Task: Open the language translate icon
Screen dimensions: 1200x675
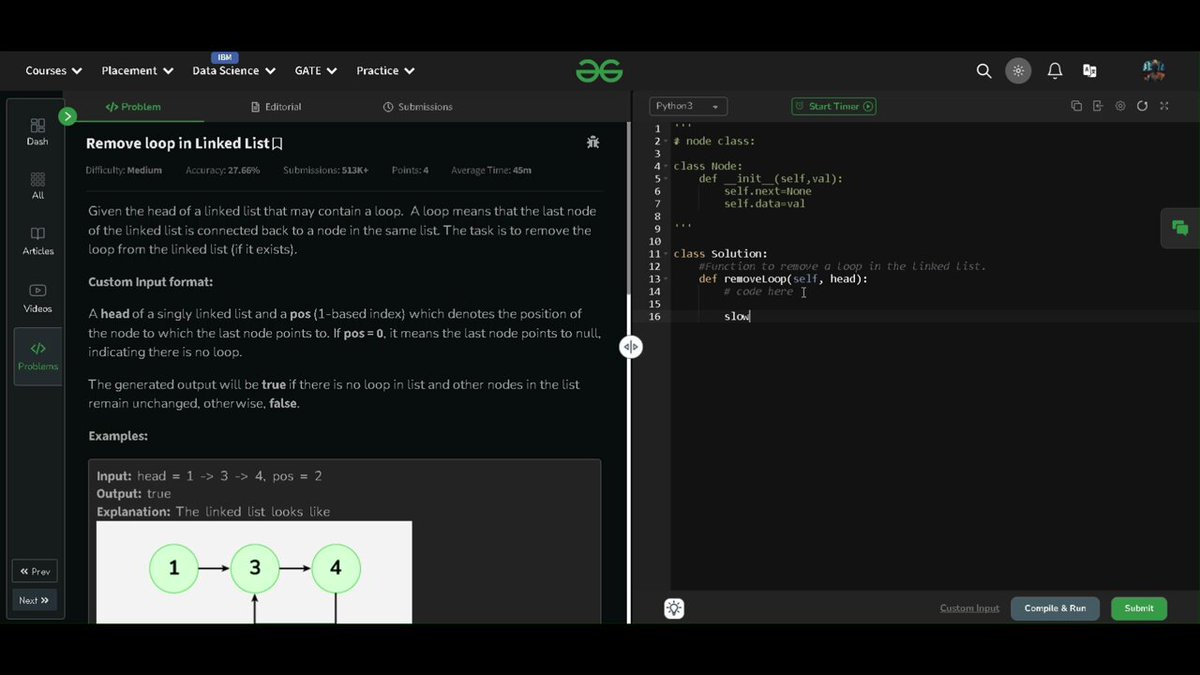Action: click(x=1090, y=71)
